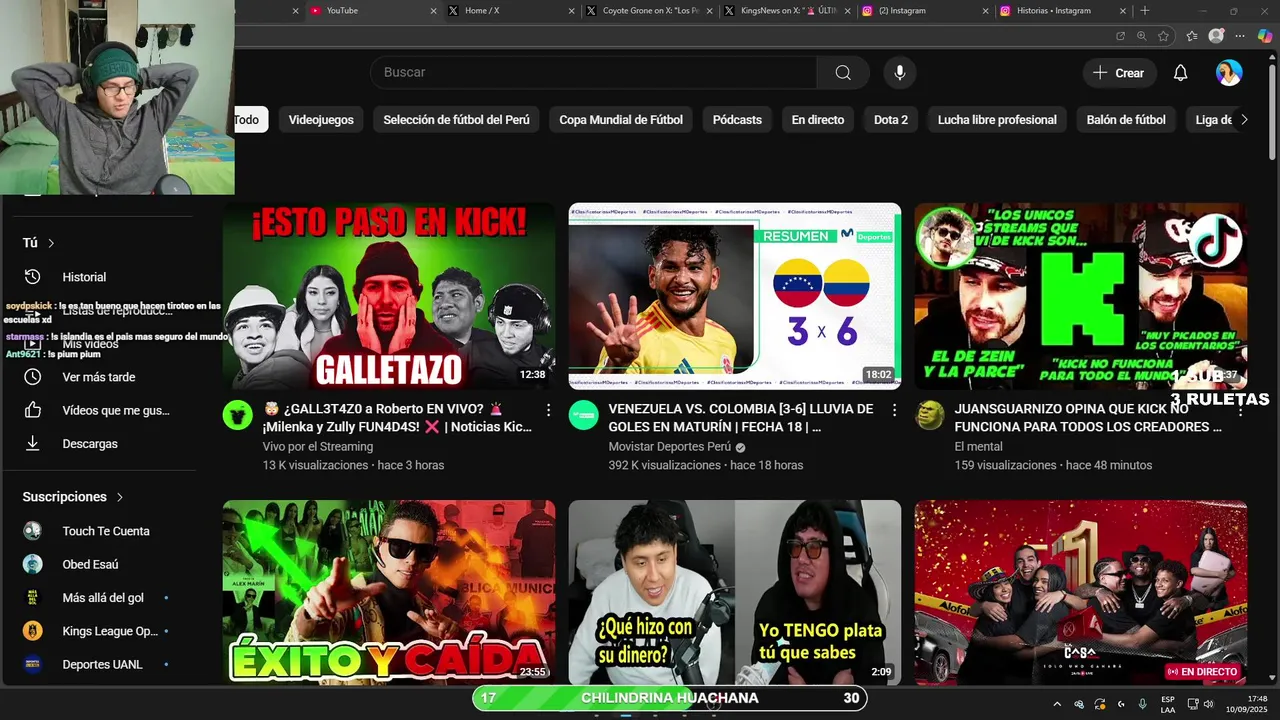Select the En directo filter chip
This screenshot has width=1280, height=720.
818,120
